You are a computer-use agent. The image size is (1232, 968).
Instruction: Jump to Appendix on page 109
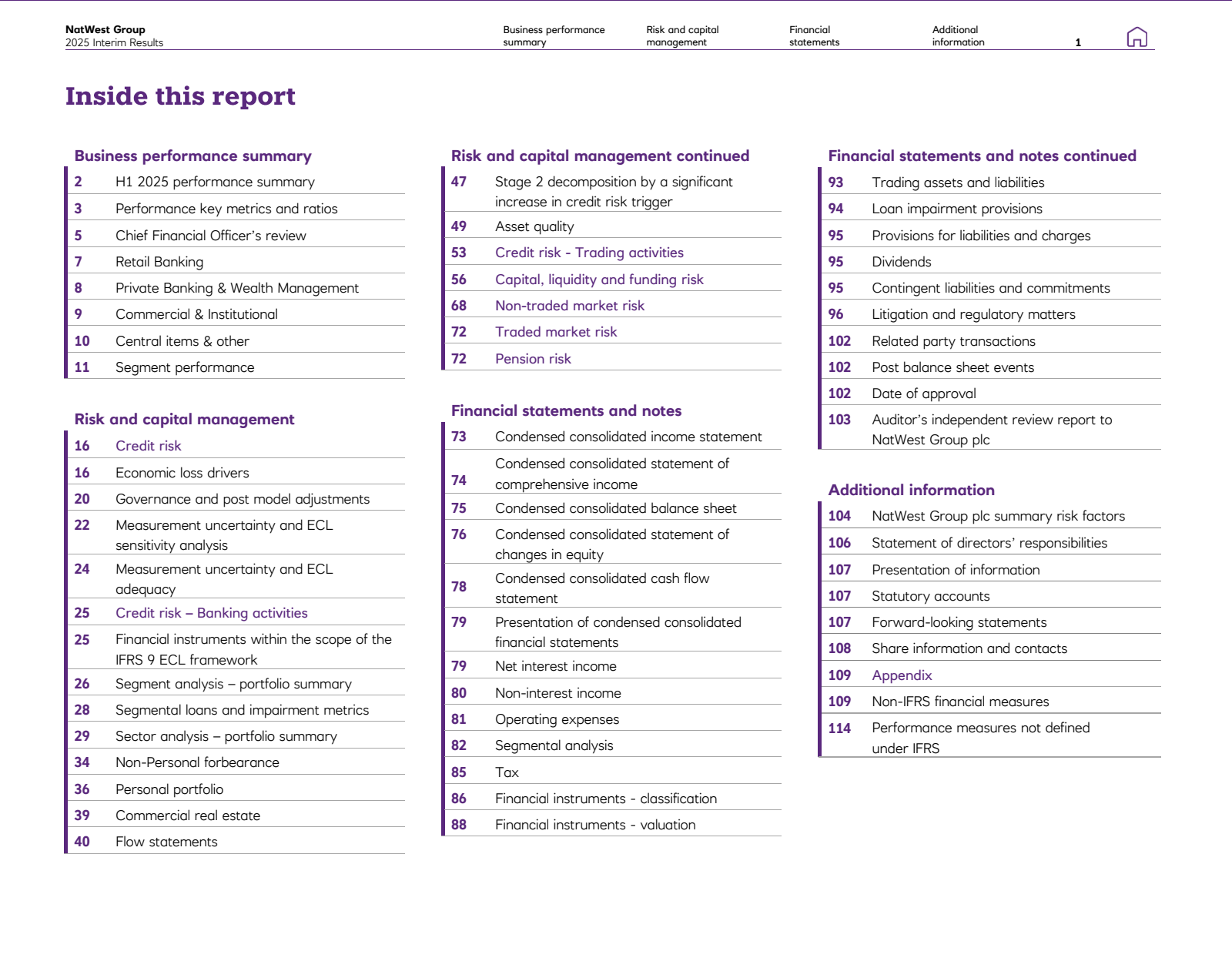(902, 675)
